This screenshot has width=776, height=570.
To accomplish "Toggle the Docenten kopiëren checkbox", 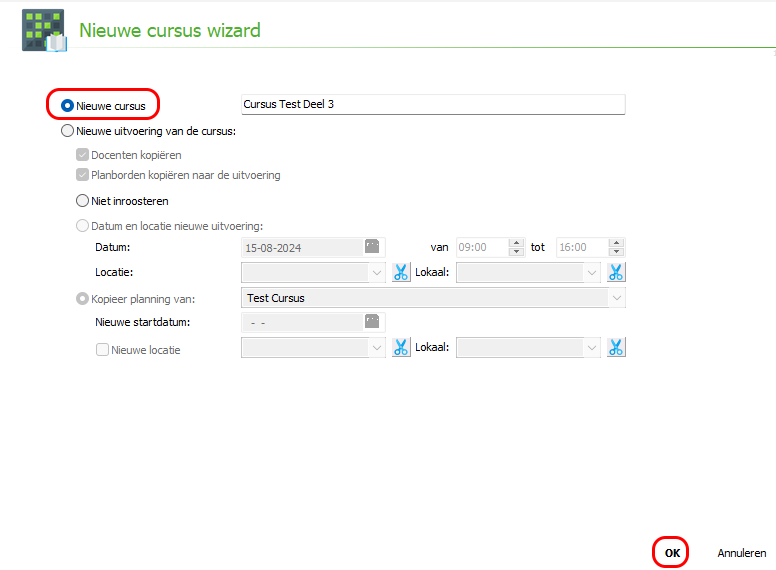I will point(82,155).
